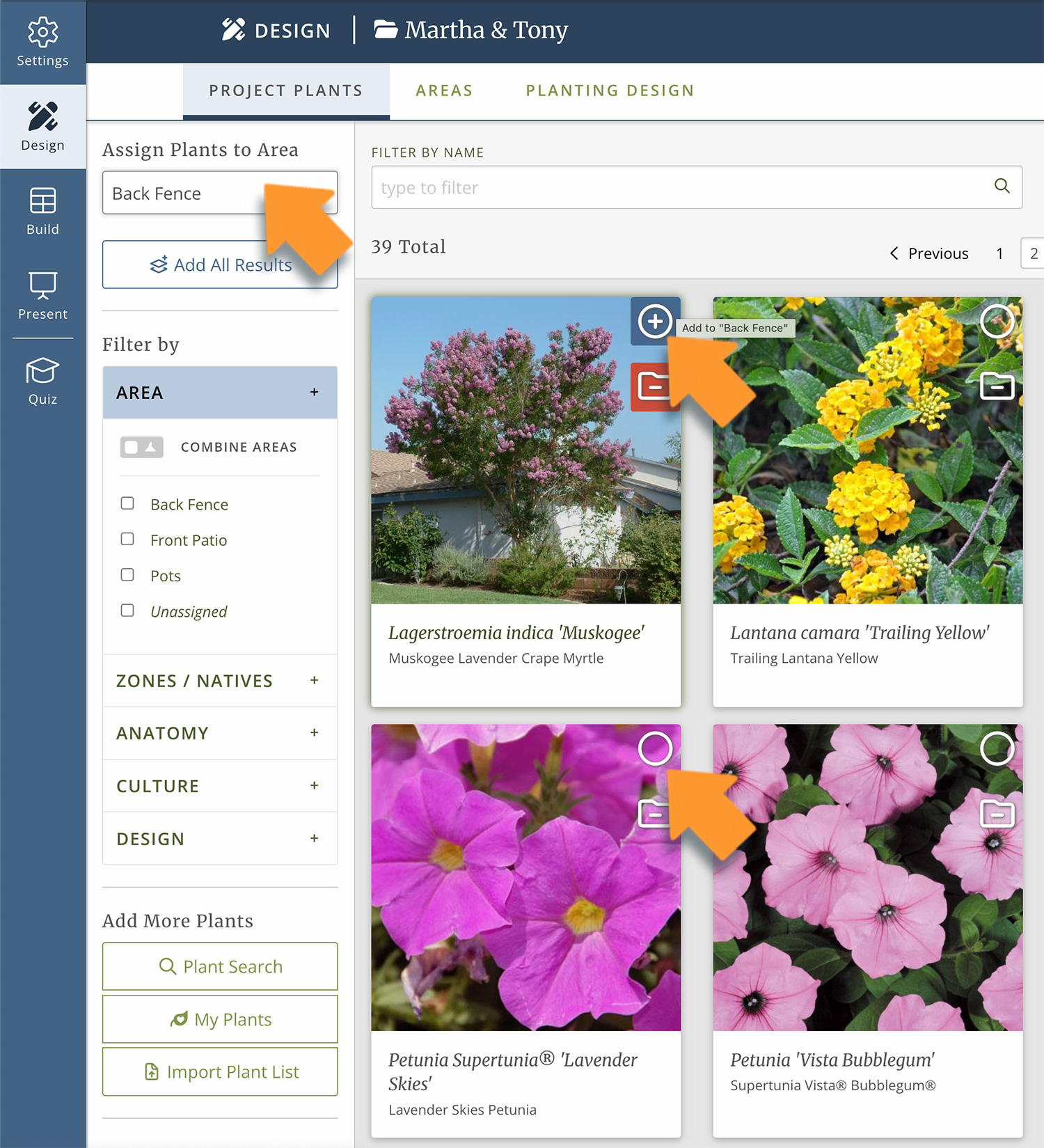
Task: Open the Quiz section in sidebar
Action: [42, 381]
